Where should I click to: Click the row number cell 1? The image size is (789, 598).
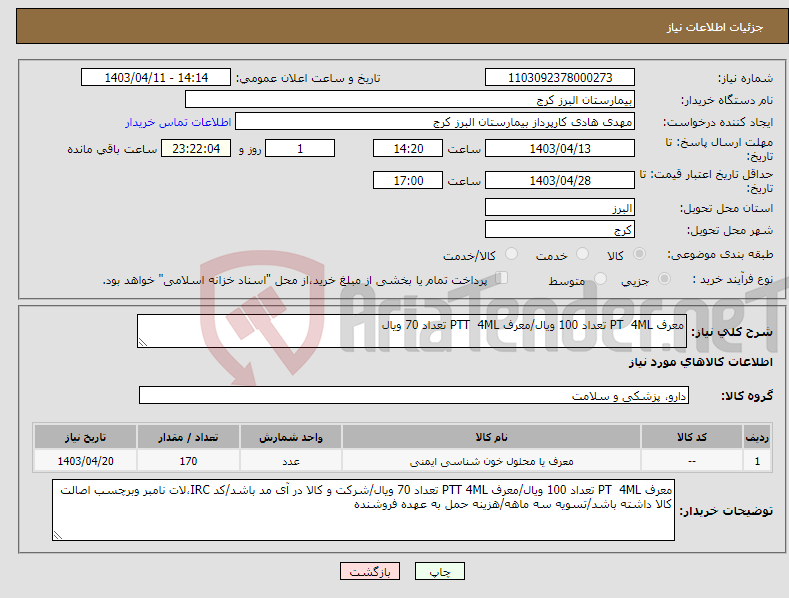757,461
